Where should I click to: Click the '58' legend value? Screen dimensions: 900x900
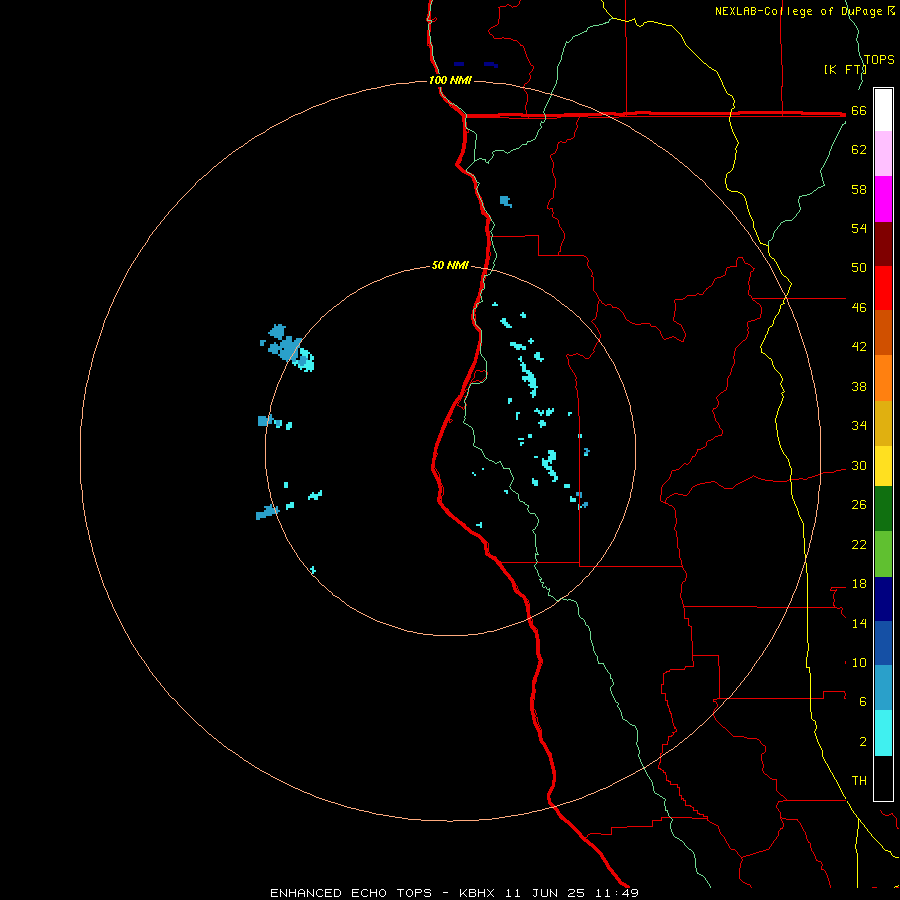click(859, 189)
